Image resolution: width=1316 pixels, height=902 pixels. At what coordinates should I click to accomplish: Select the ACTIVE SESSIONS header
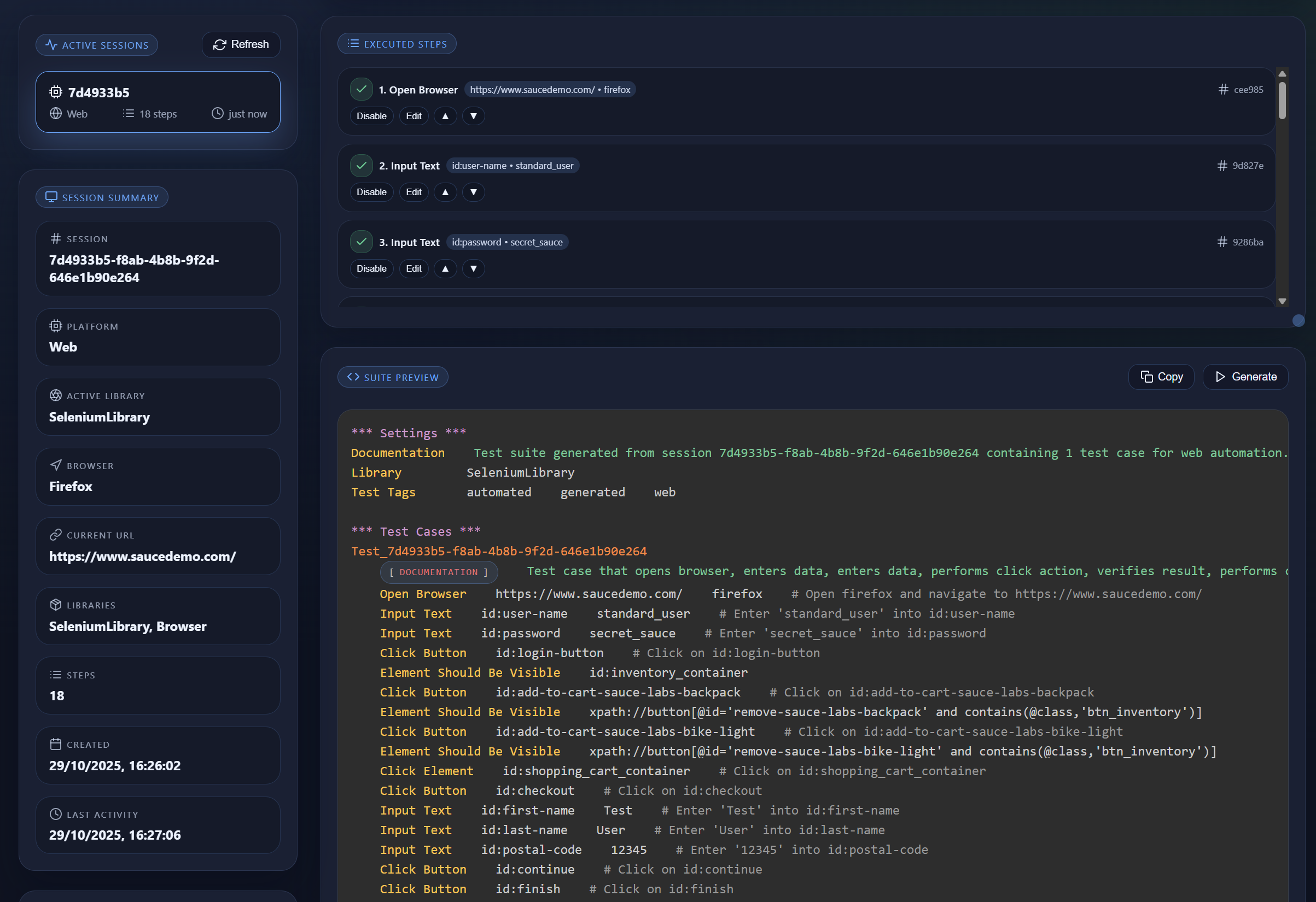click(x=96, y=44)
